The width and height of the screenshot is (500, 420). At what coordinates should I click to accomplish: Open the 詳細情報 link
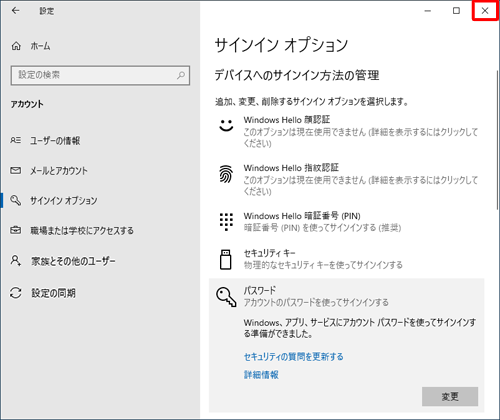tap(261, 375)
